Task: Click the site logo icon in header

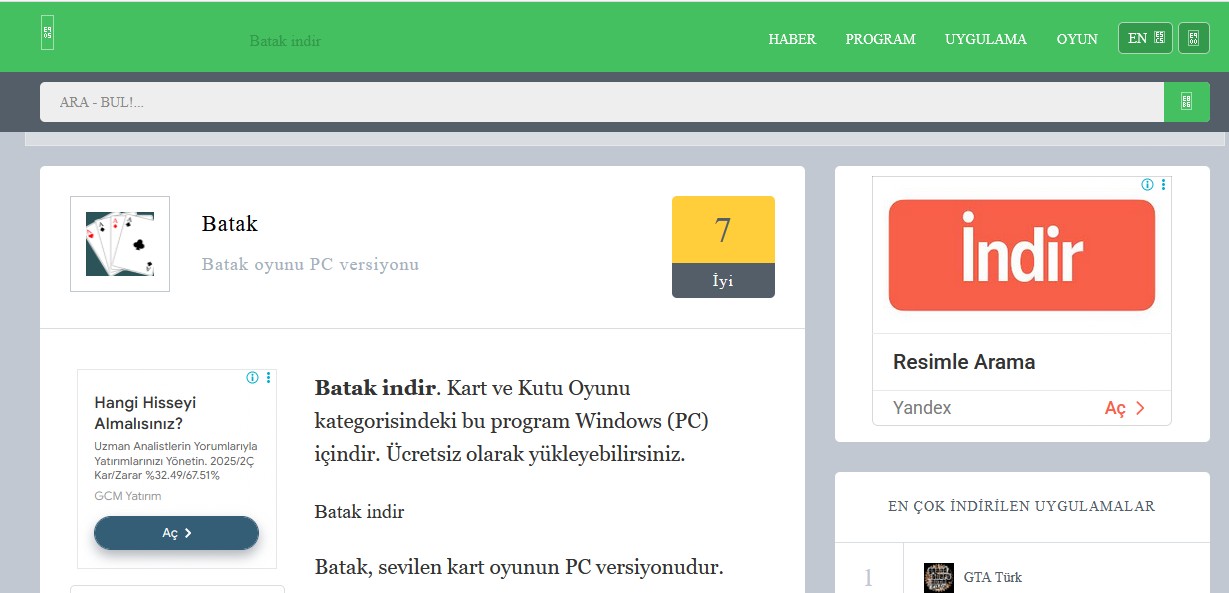Action: [x=47, y=33]
